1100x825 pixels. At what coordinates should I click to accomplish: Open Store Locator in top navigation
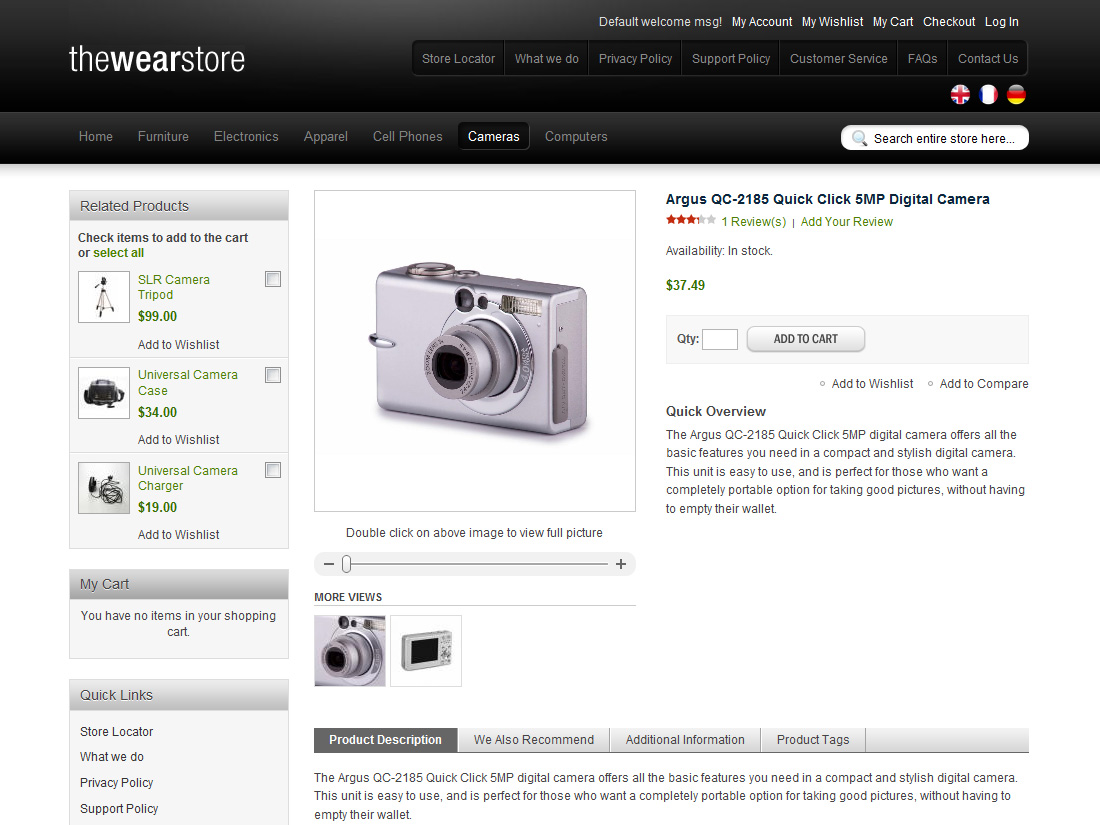pyautogui.click(x=458, y=59)
